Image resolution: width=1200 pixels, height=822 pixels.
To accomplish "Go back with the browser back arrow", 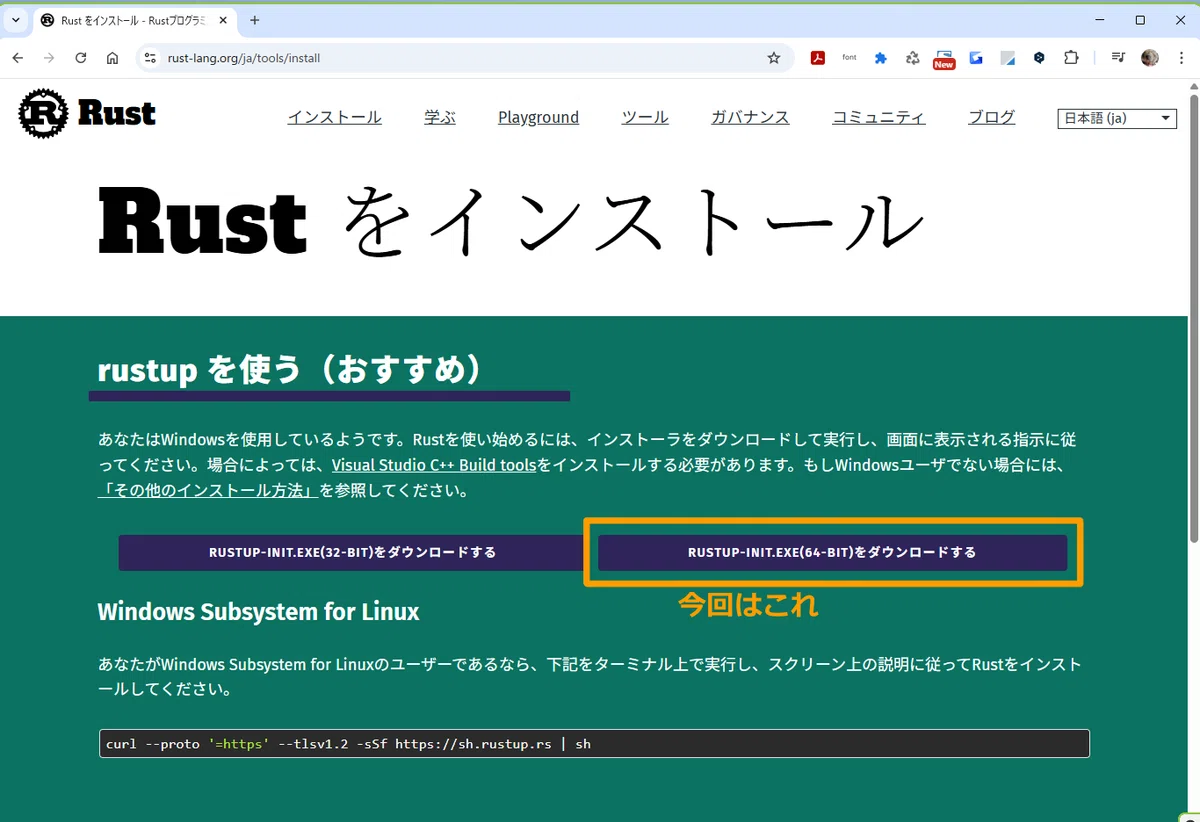I will [18, 58].
